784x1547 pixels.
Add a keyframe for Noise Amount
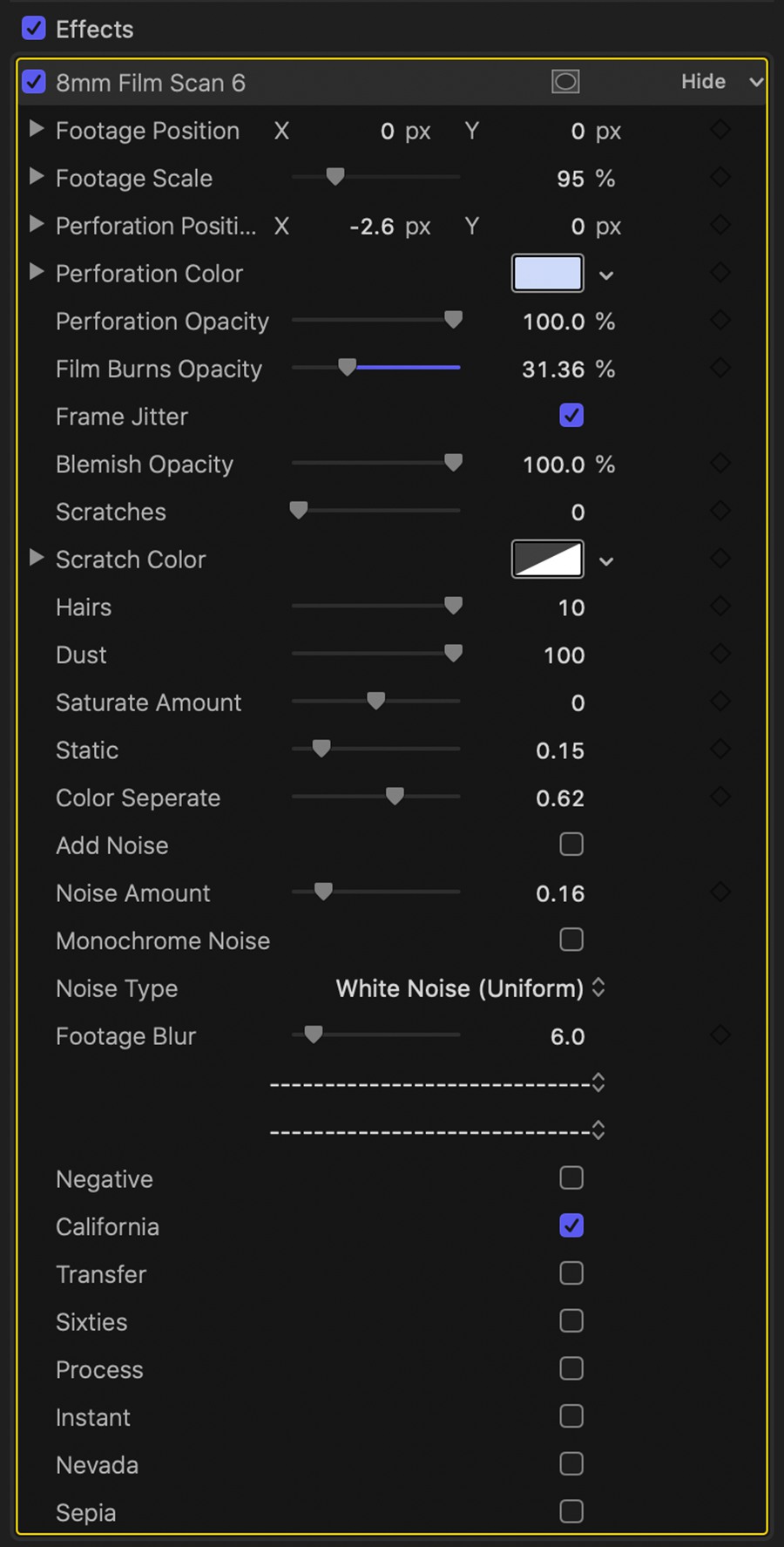coord(720,892)
